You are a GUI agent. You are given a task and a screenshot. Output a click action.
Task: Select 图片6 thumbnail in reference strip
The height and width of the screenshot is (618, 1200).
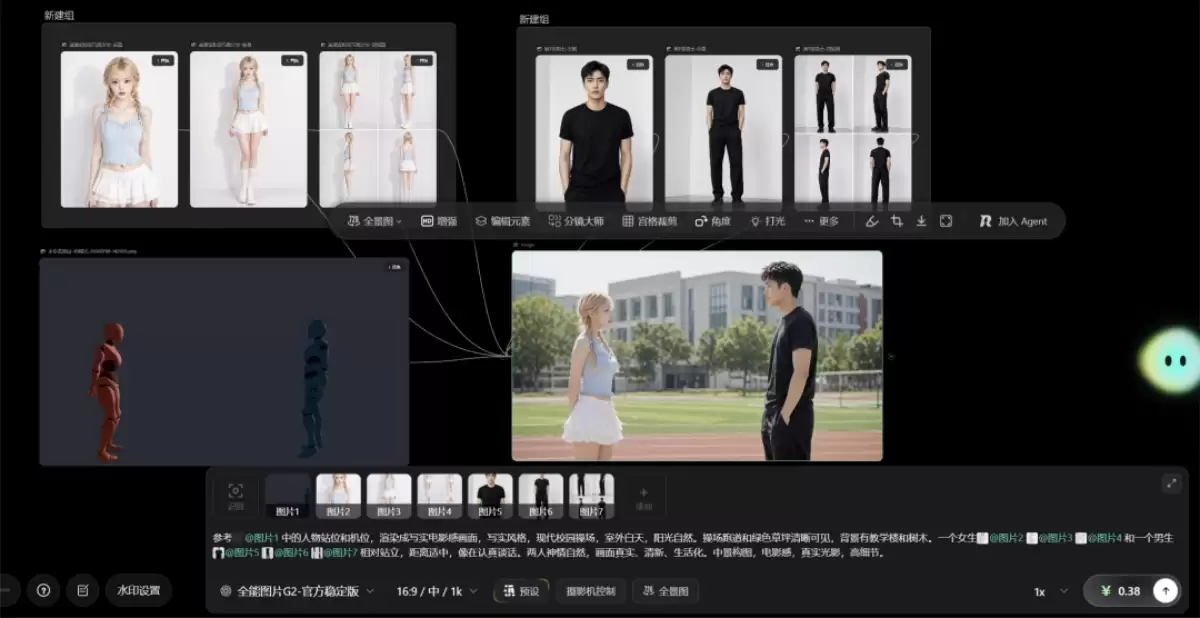tap(541, 495)
